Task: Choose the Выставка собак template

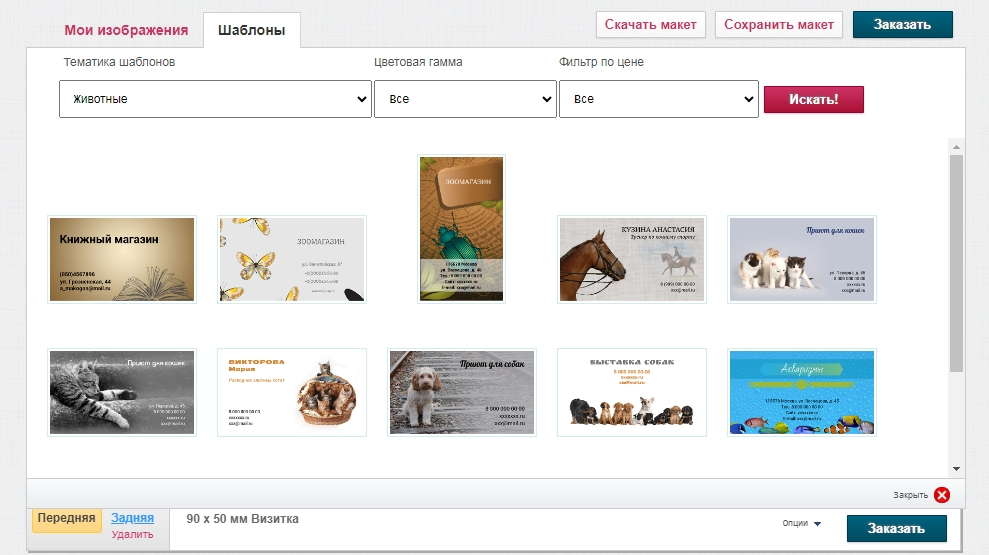Action: pos(632,392)
